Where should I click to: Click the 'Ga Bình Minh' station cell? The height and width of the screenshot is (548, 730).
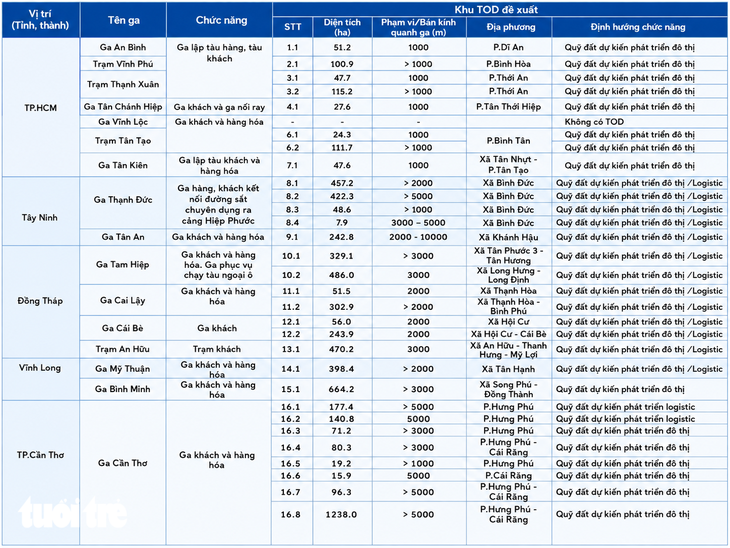pyautogui.click(x=123, y=389)
